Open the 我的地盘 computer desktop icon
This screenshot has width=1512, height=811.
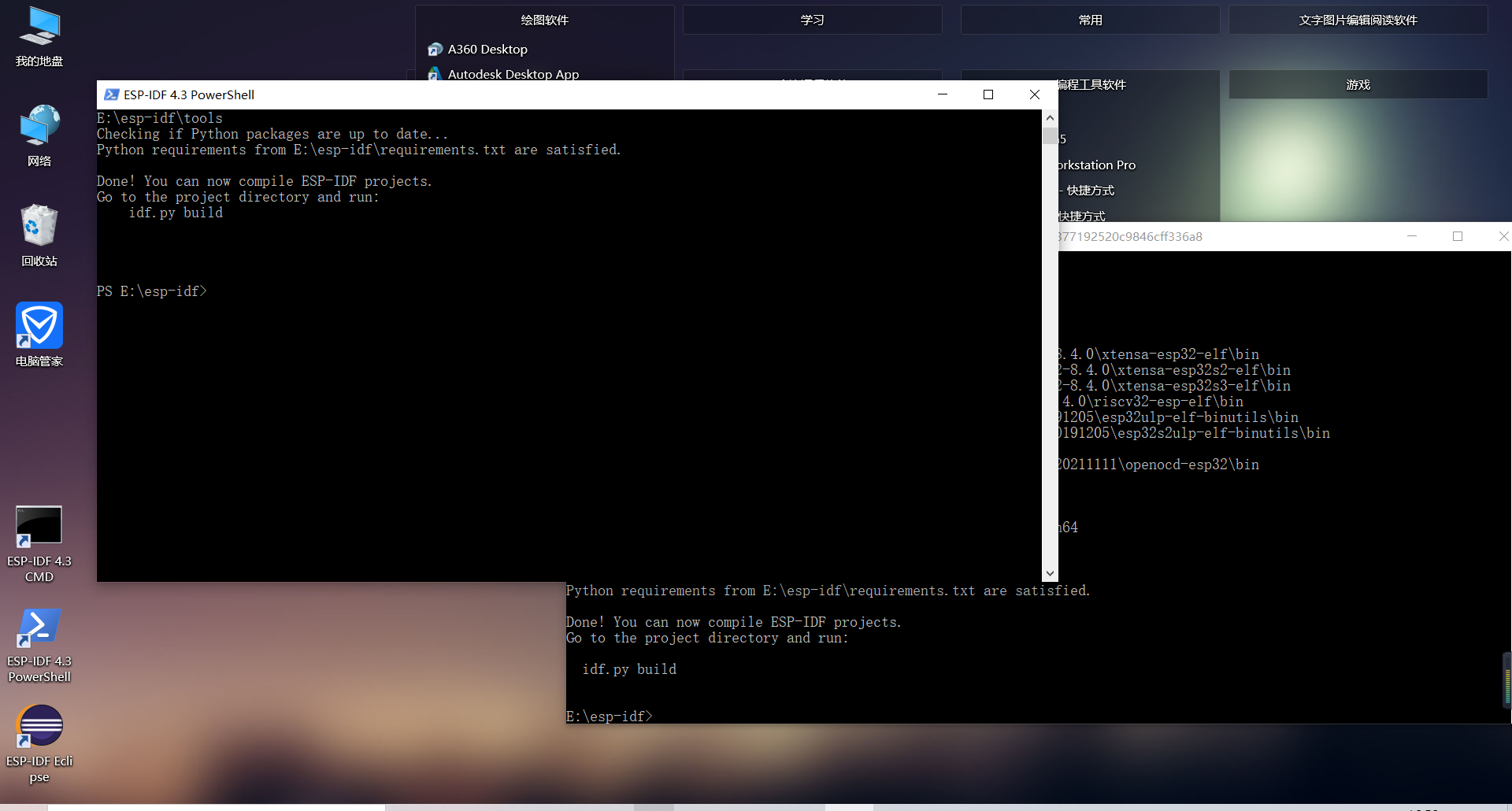click(x=39, y=36)
